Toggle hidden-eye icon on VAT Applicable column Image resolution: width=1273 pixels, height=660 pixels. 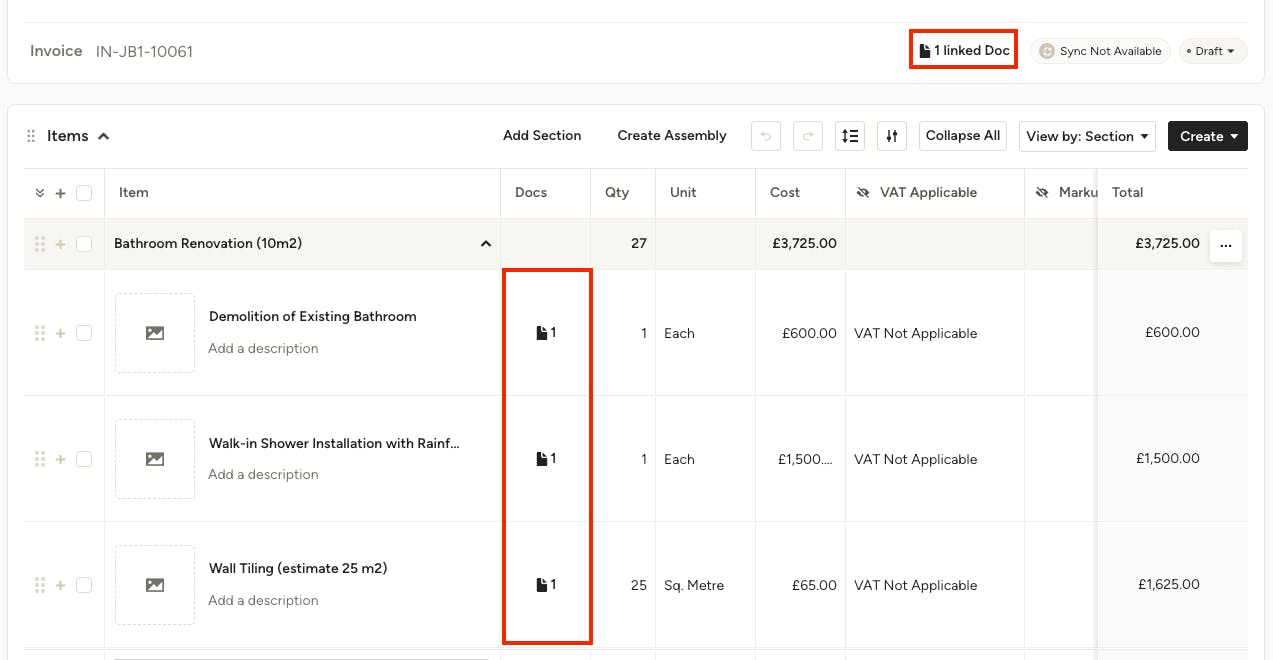tap(863, 193)
